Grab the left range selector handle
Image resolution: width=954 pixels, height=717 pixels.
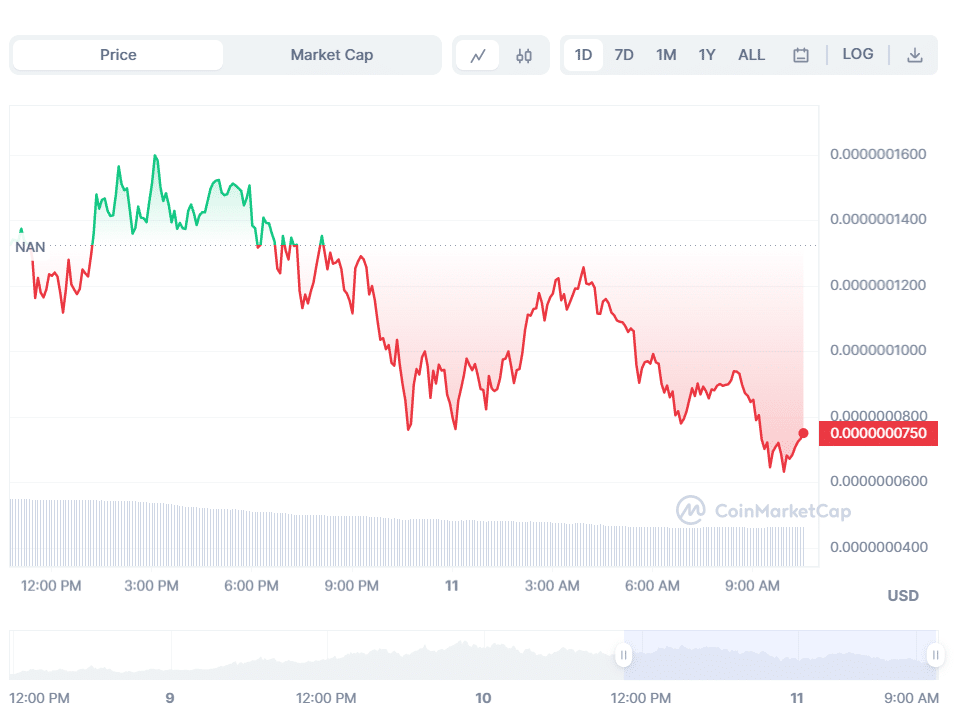(x=624, y=655)
